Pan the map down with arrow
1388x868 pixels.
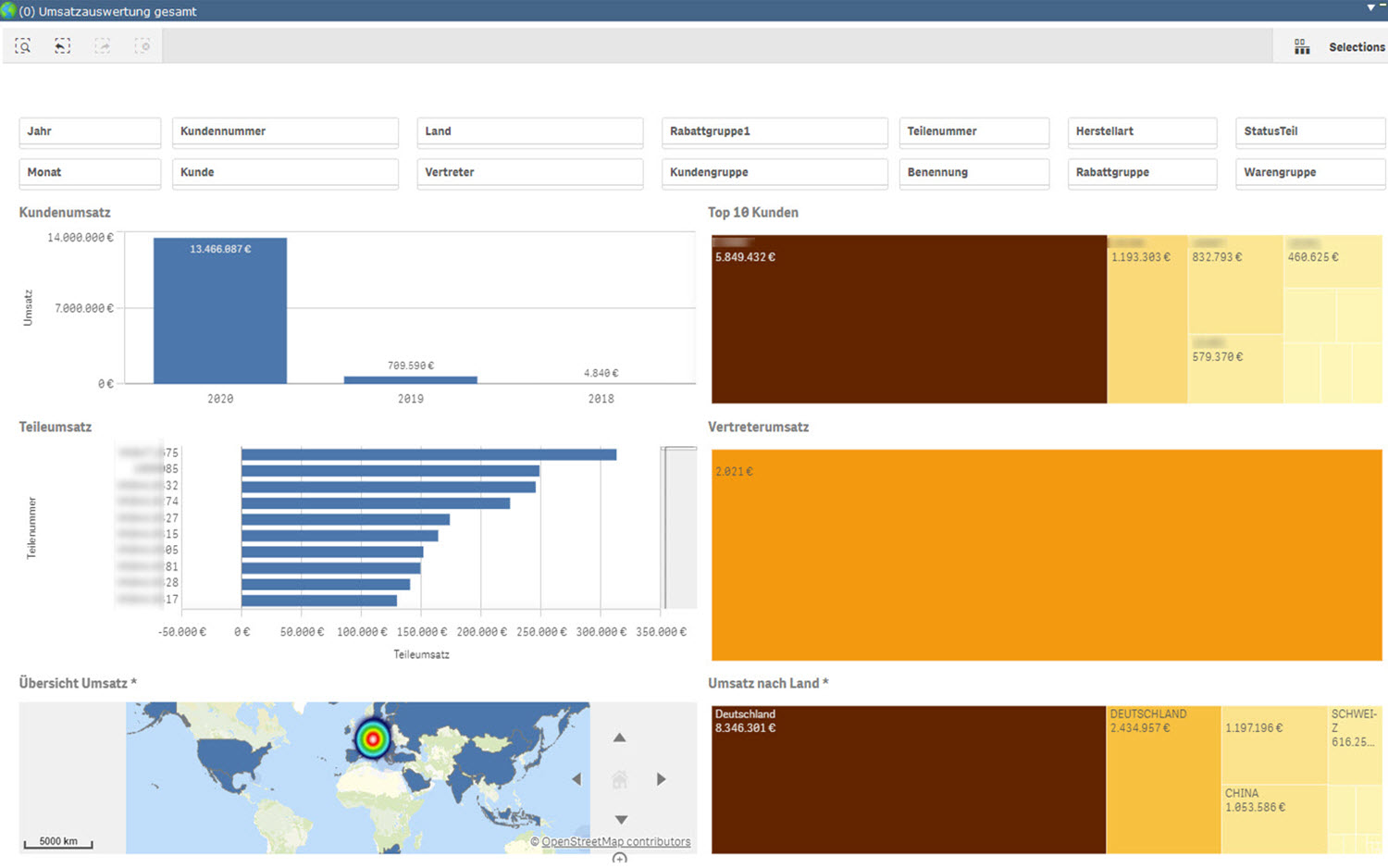[x=621, y=820]
